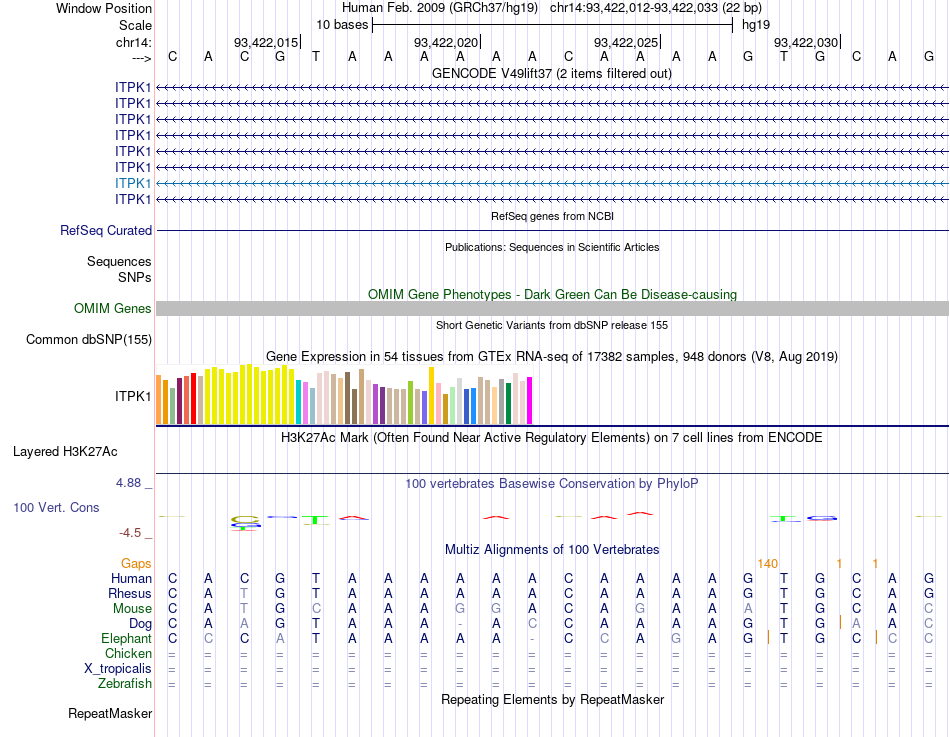The image size is (950, 737).
Task: Click the chr14: ruler label
Action: [x=134, y=42]
